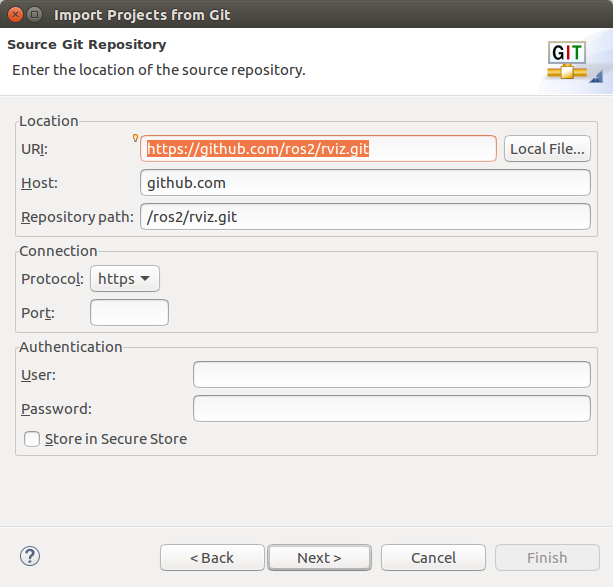Open the Protocol dropdown showing https
Viewport: 613px width, 587px height.
[125, 279]
